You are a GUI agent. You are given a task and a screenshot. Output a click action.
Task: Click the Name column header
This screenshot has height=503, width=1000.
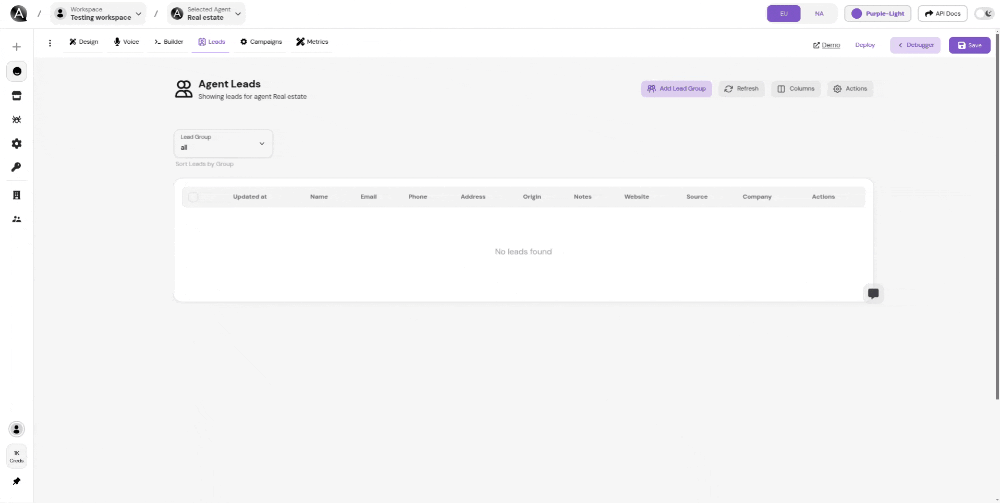319,197
